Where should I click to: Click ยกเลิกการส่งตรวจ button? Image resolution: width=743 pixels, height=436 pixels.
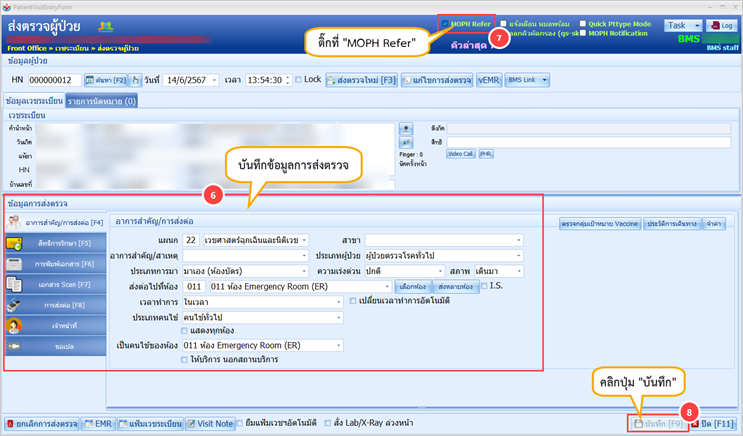click(42, 424)
